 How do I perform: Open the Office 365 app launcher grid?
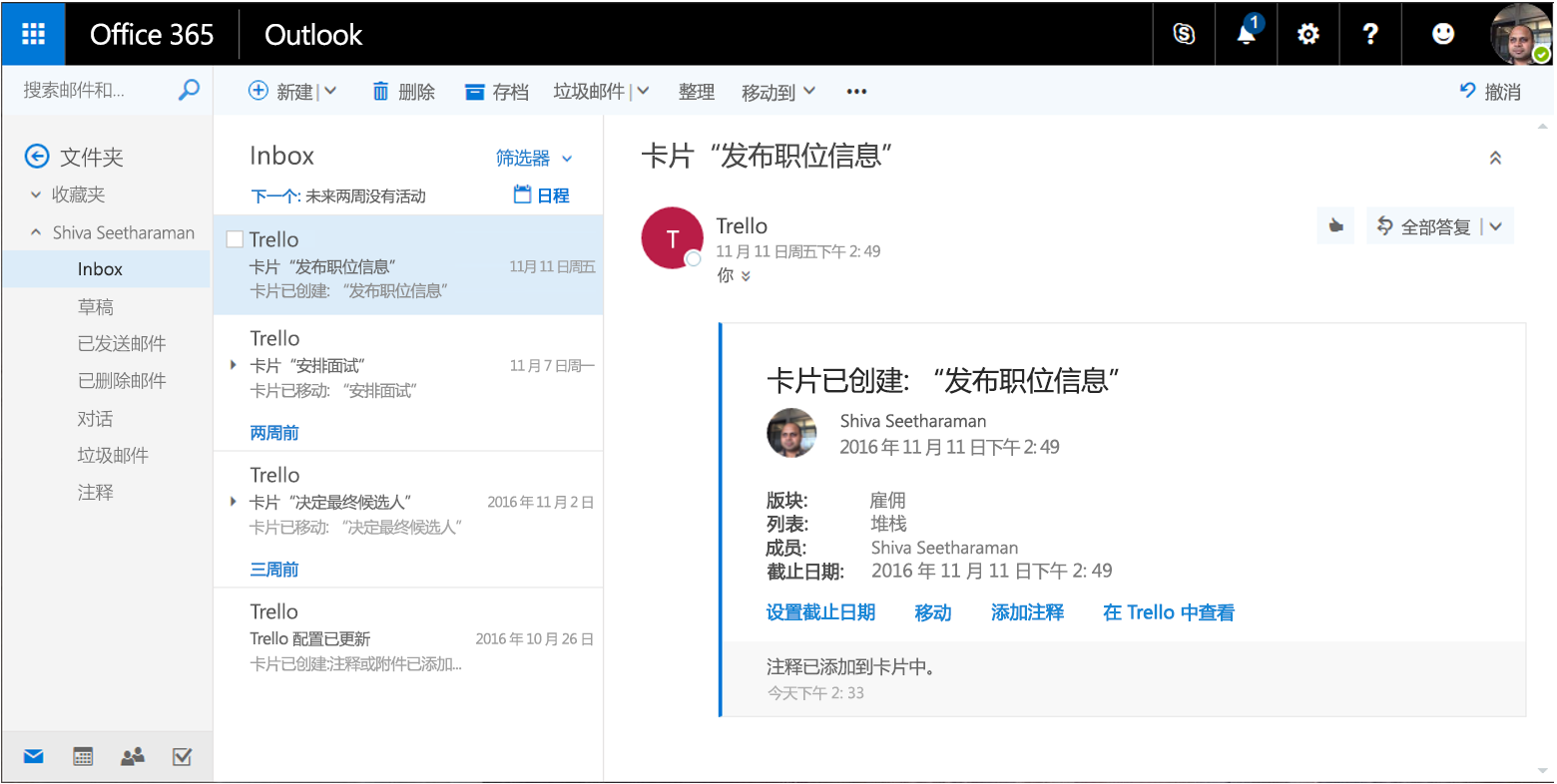coord(33,34)
